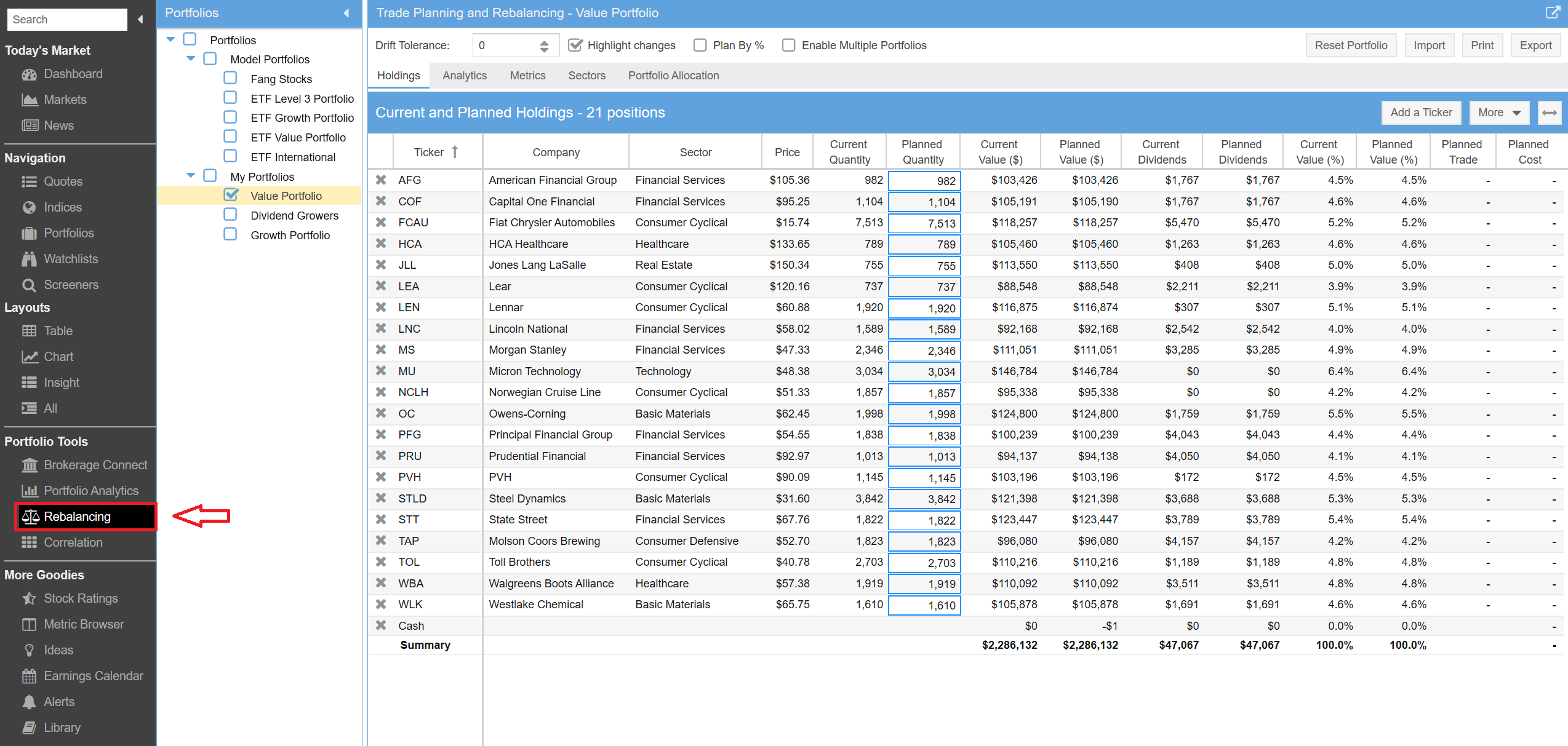Open Metric Browser columns icon
The height and width of the screenshot is (746, 1568).
(x=29, y=624)
